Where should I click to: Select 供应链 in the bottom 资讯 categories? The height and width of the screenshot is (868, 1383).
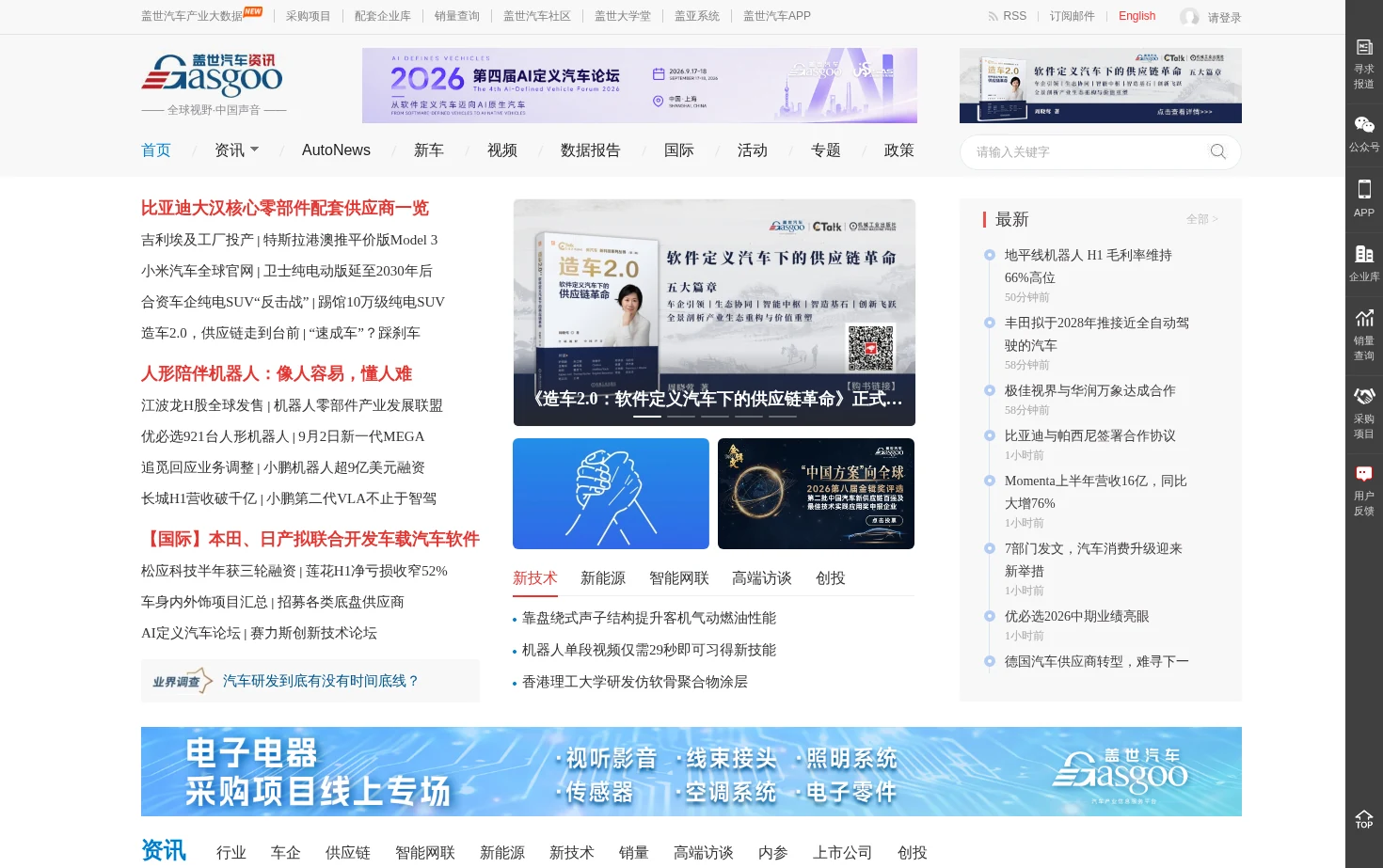pos(348,853)
